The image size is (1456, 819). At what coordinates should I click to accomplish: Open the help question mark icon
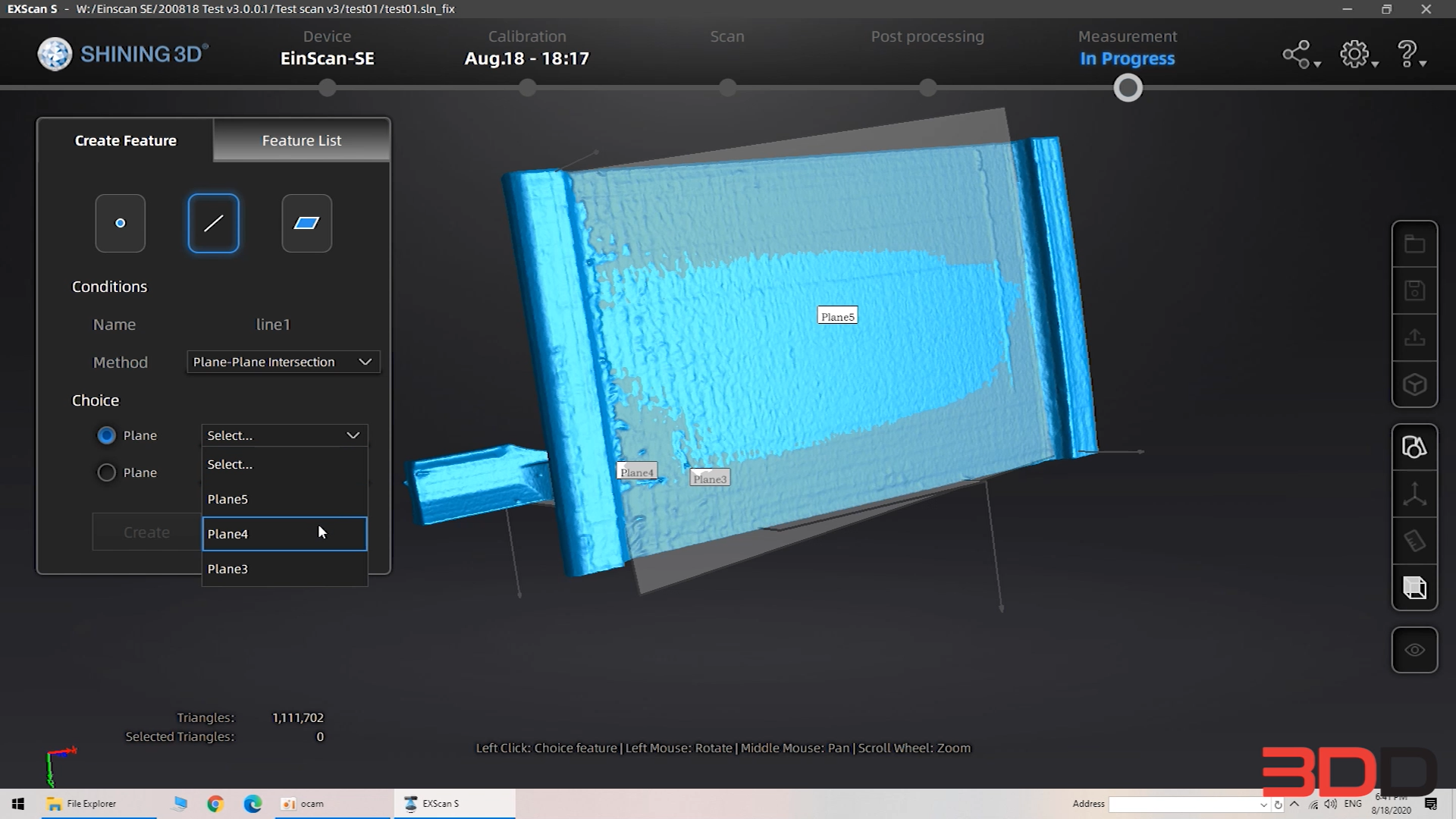1407,55
